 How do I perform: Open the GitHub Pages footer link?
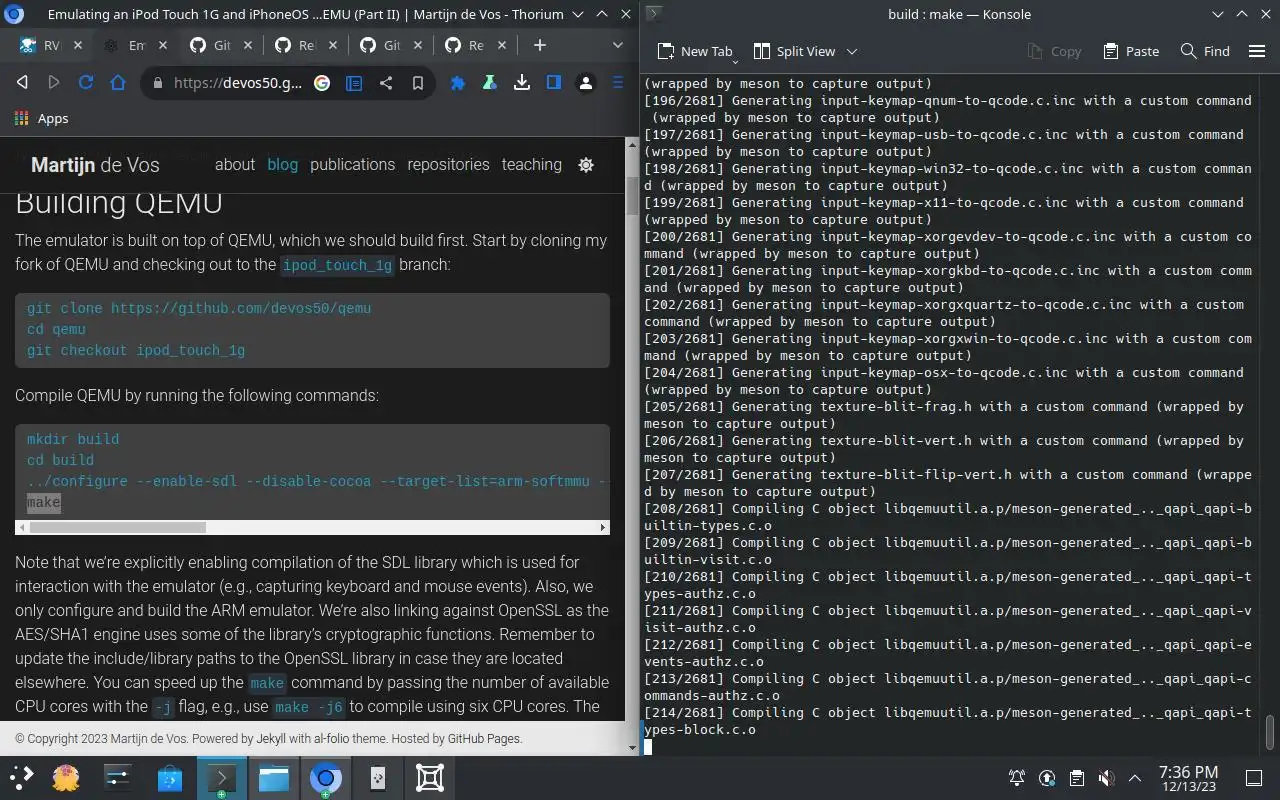coord(483,739)
